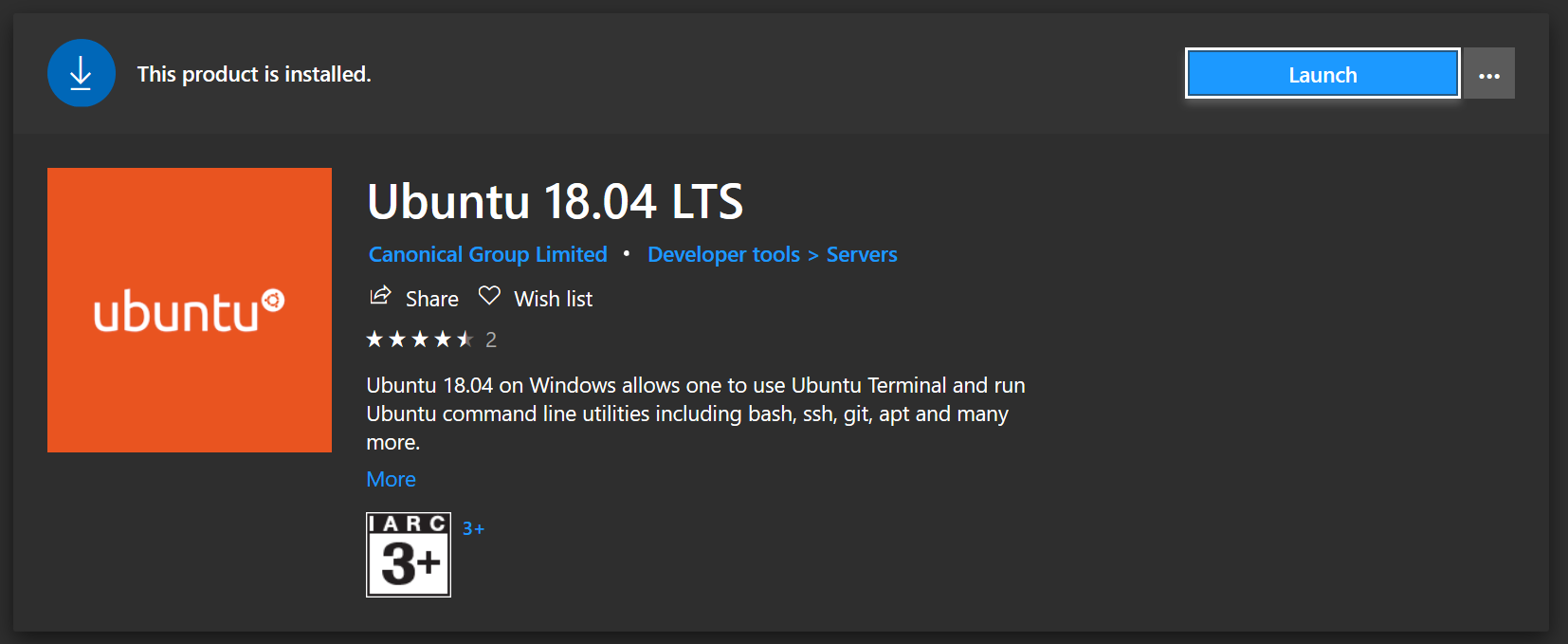Open the star rating reviews
Viewport: 1568px width, 644px height.
pos(420,340)
